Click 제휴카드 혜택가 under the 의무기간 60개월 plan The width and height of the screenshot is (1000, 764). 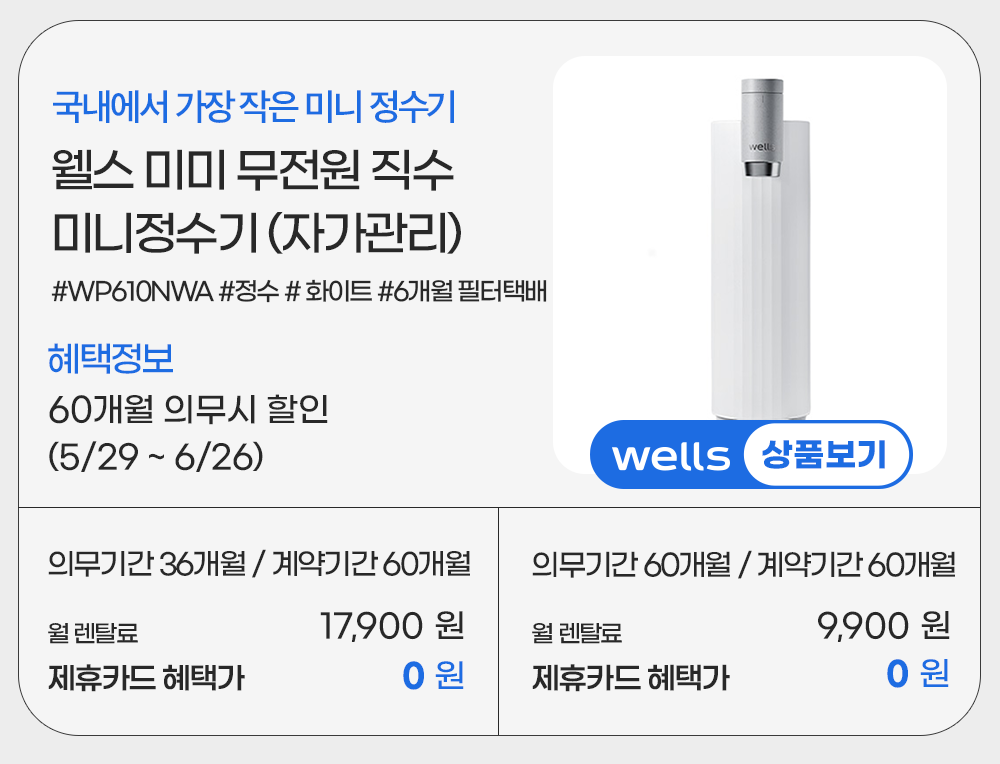[630, 679]
